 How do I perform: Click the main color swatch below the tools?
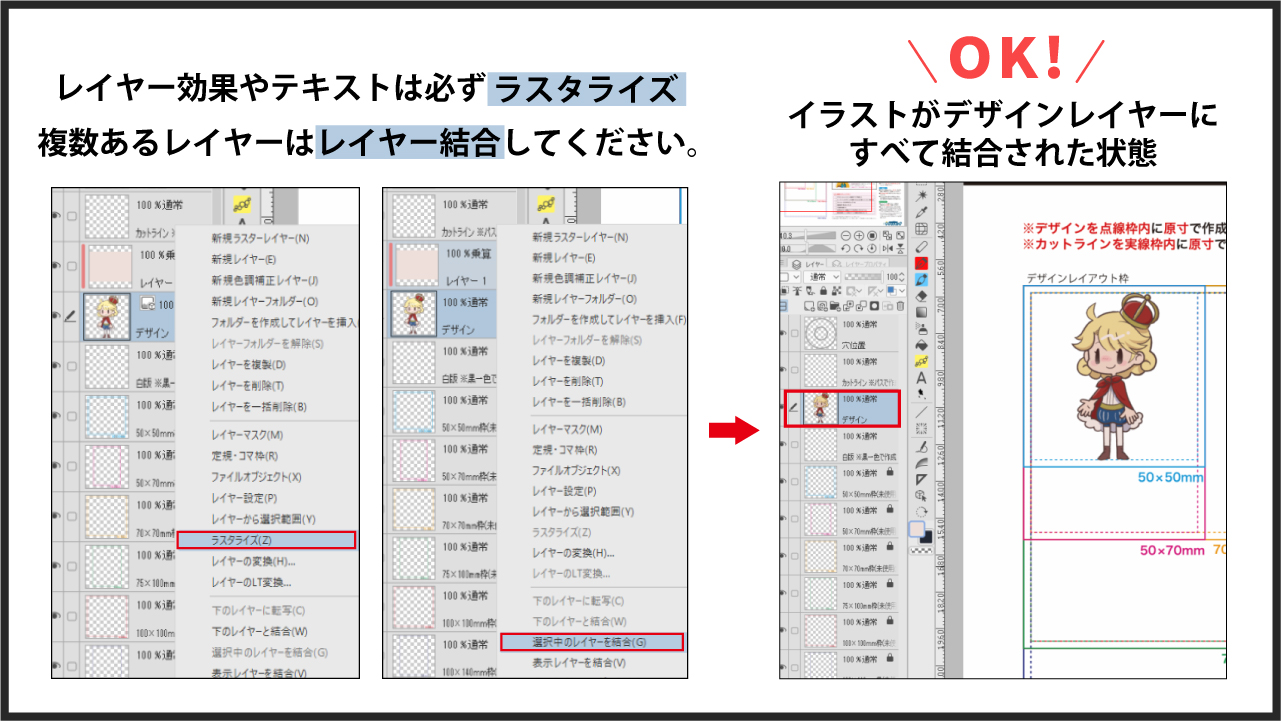(x=916, y=529)
